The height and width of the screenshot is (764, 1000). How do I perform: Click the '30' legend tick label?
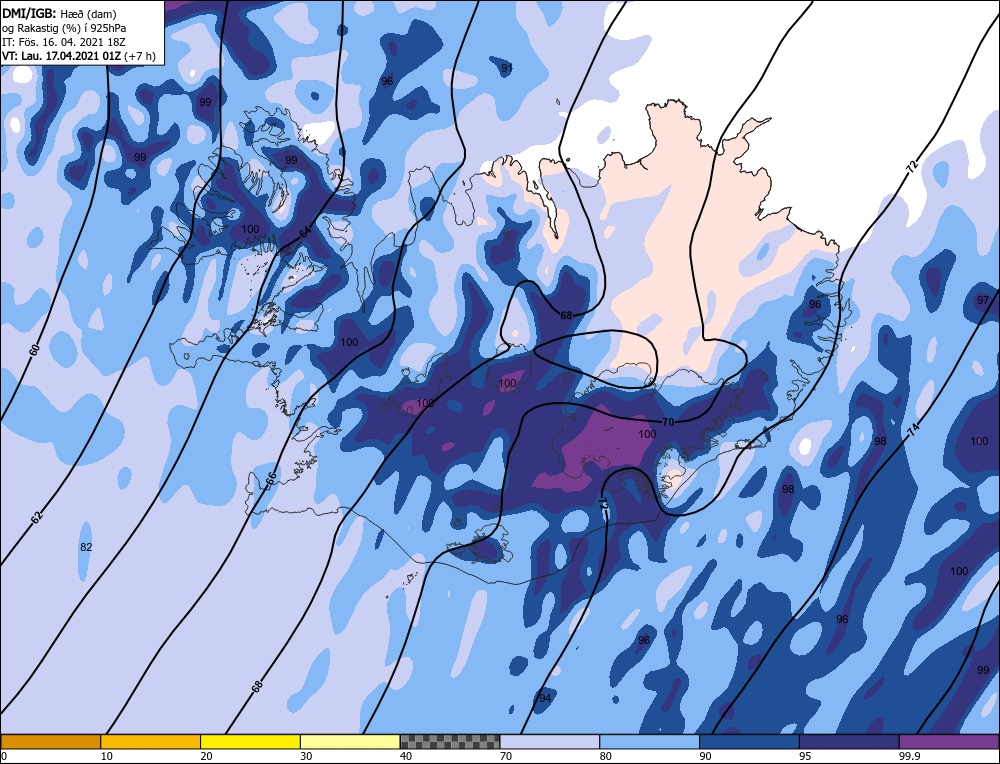(x=306, y=756)
